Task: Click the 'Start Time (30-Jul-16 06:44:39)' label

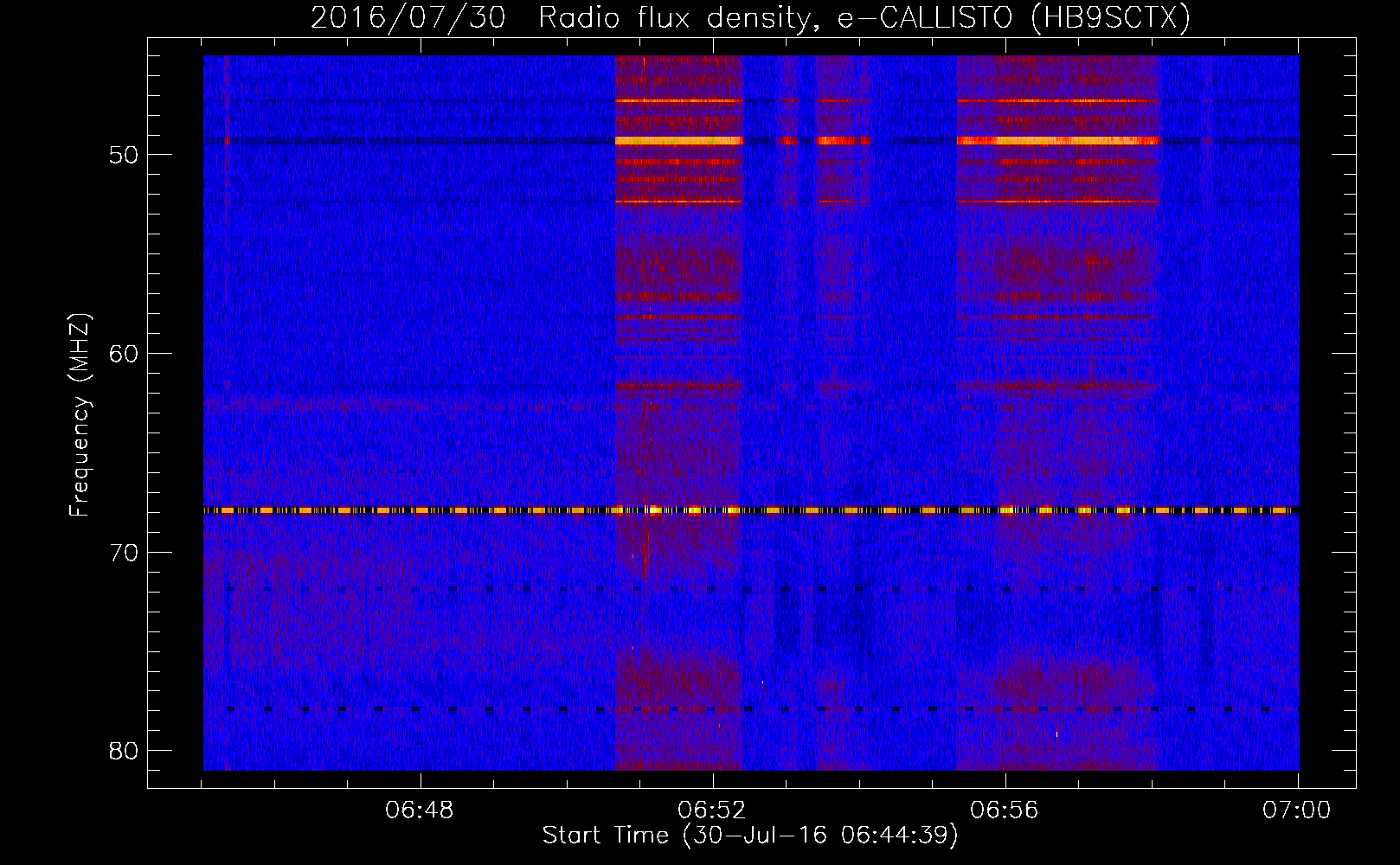Action: (x=750, y=836)
